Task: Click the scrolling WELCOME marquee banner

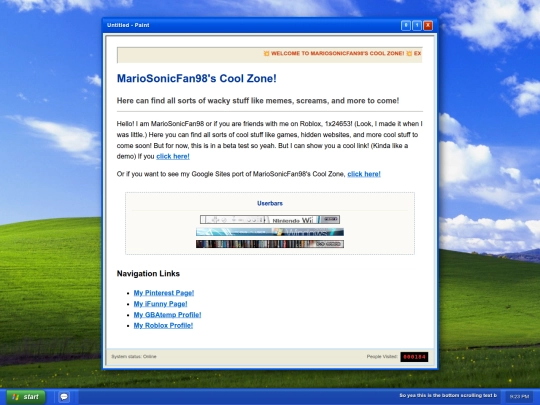Action: [x=270, y=55]
